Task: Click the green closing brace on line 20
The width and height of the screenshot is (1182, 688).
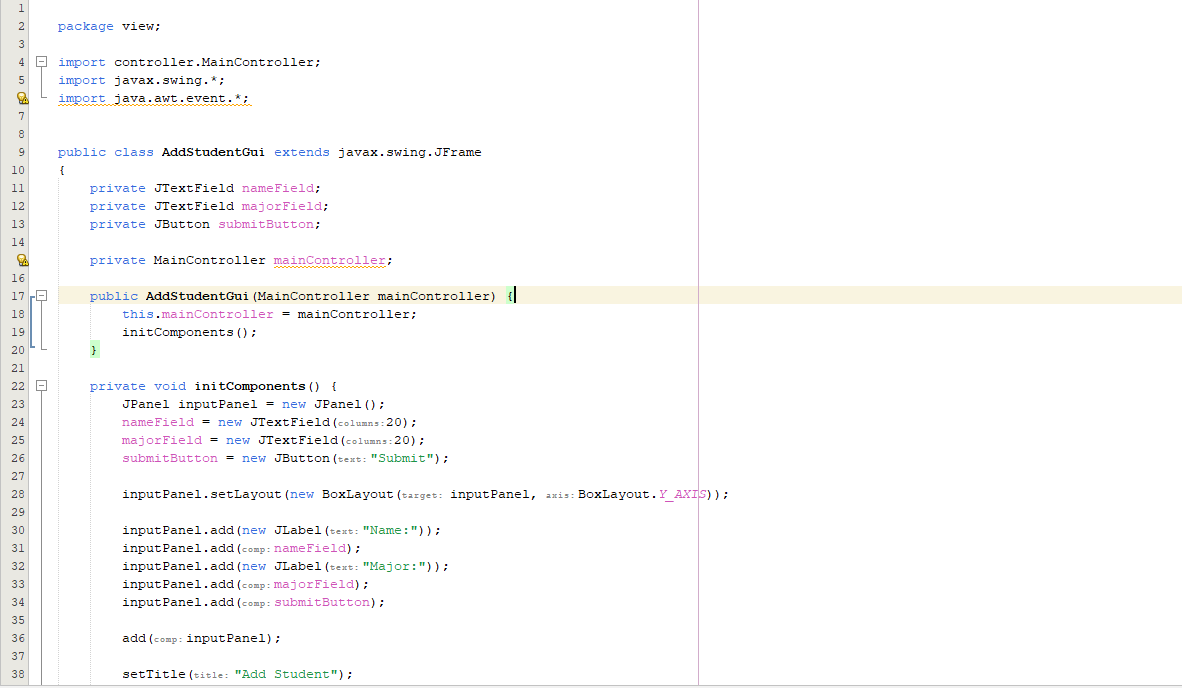Action: coord(93,349)
